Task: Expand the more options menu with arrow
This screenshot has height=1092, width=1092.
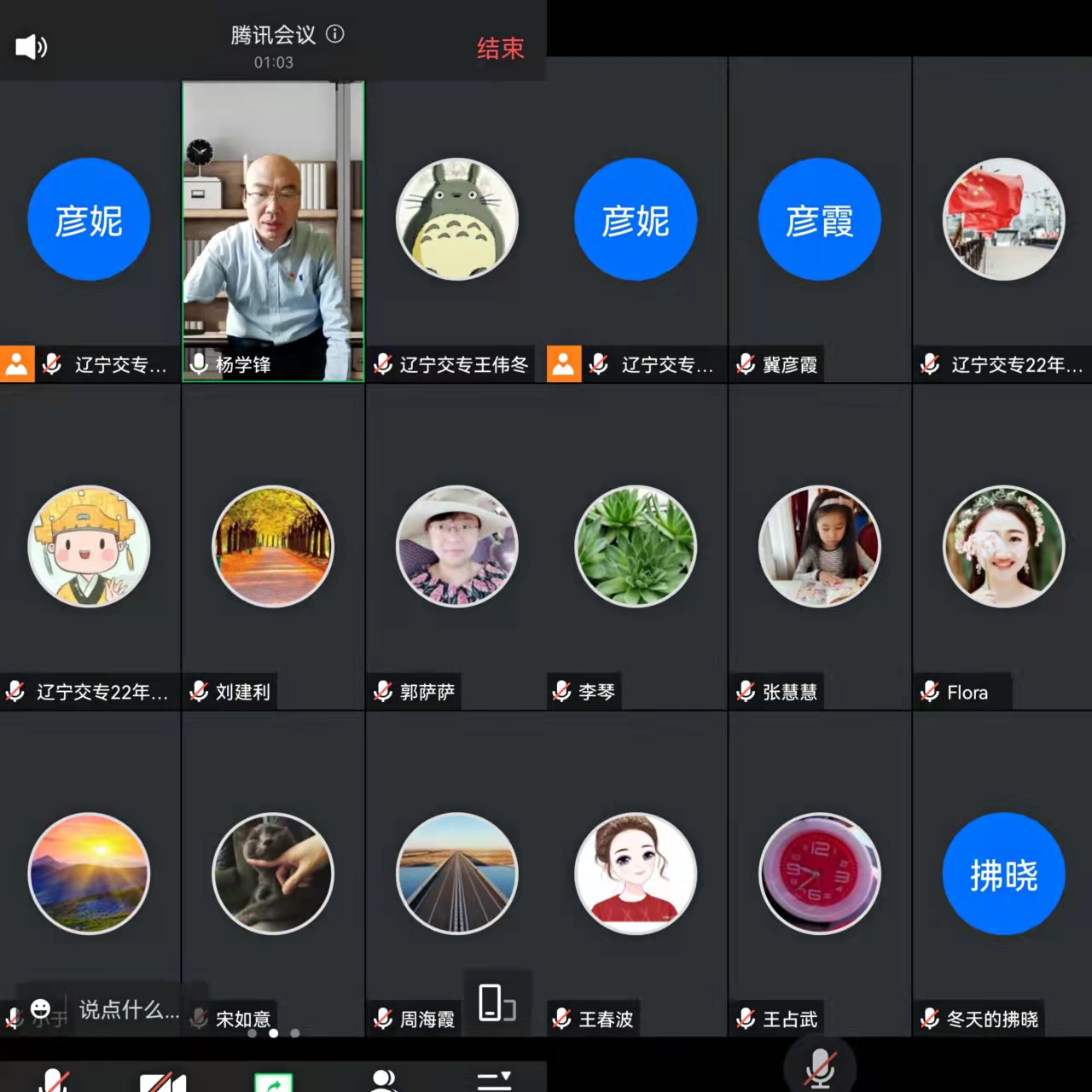Action: pyautogui.click(x=494, y=1081)
